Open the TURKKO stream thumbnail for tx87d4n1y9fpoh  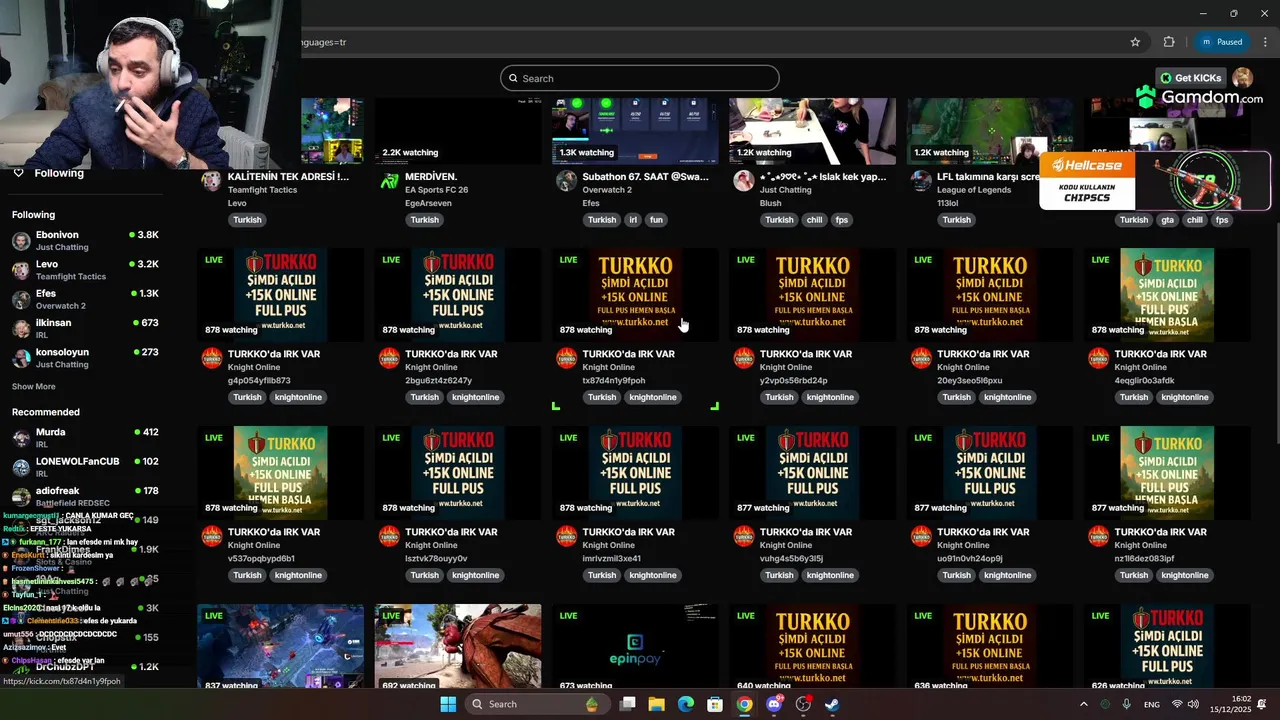point(635,295)
